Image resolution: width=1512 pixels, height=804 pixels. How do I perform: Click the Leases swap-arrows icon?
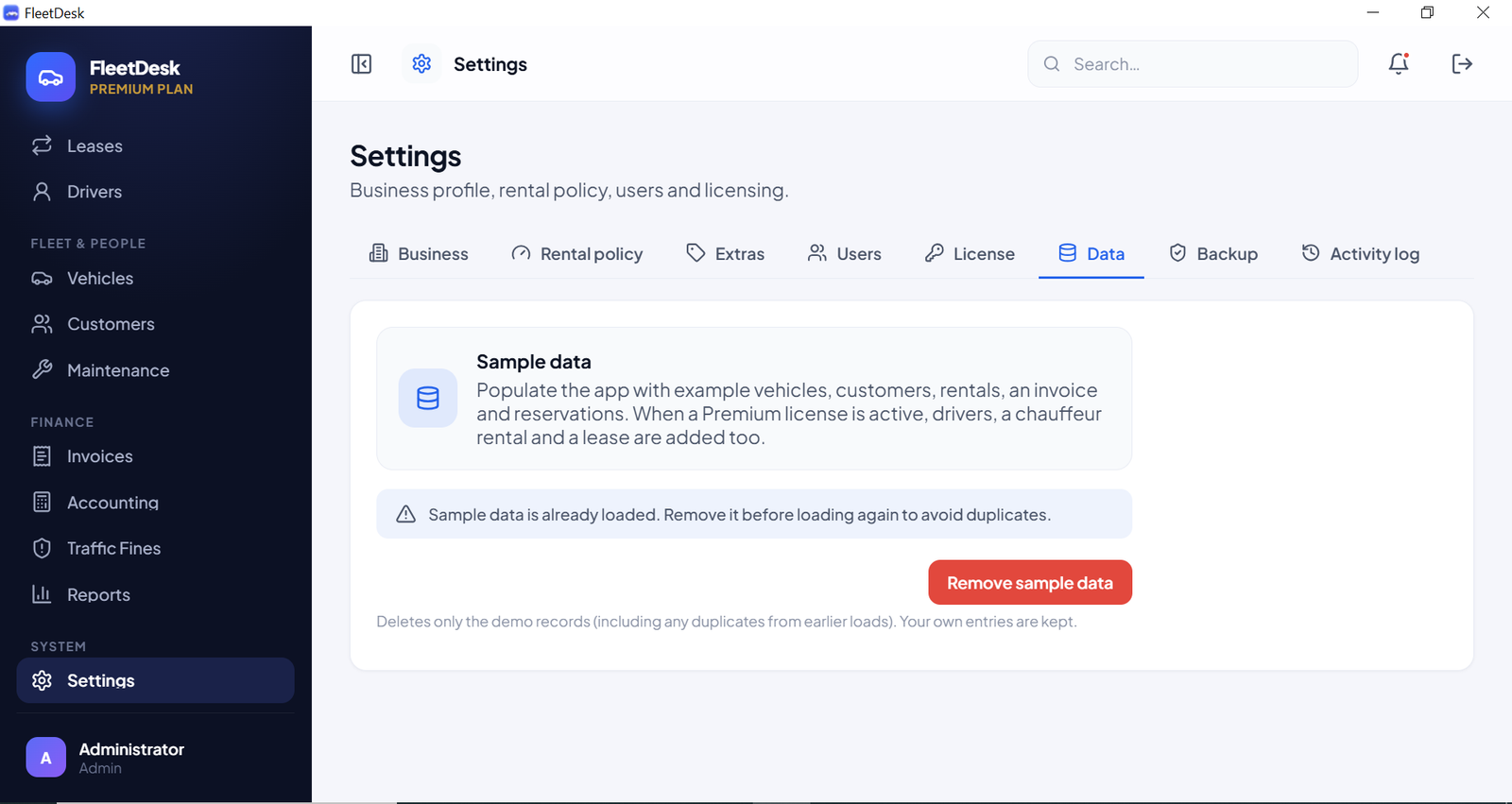[42, 145]
